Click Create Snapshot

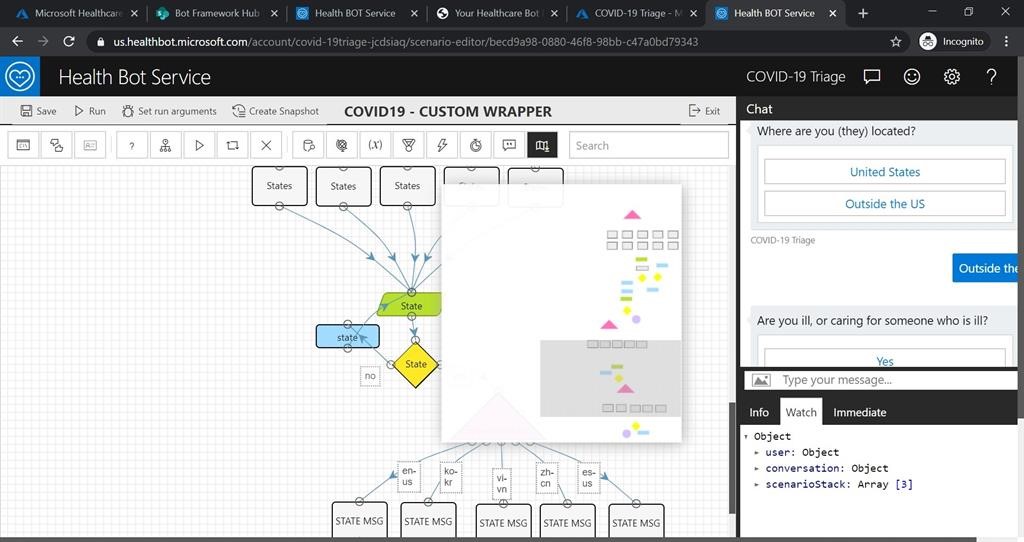(276, 111)
